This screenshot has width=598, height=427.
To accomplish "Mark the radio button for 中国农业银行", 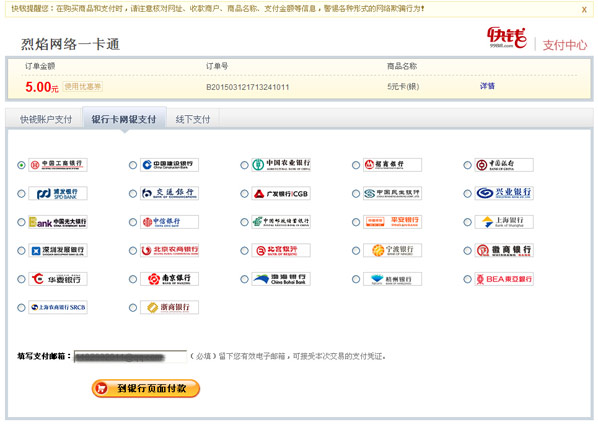I will click(244, 165).
